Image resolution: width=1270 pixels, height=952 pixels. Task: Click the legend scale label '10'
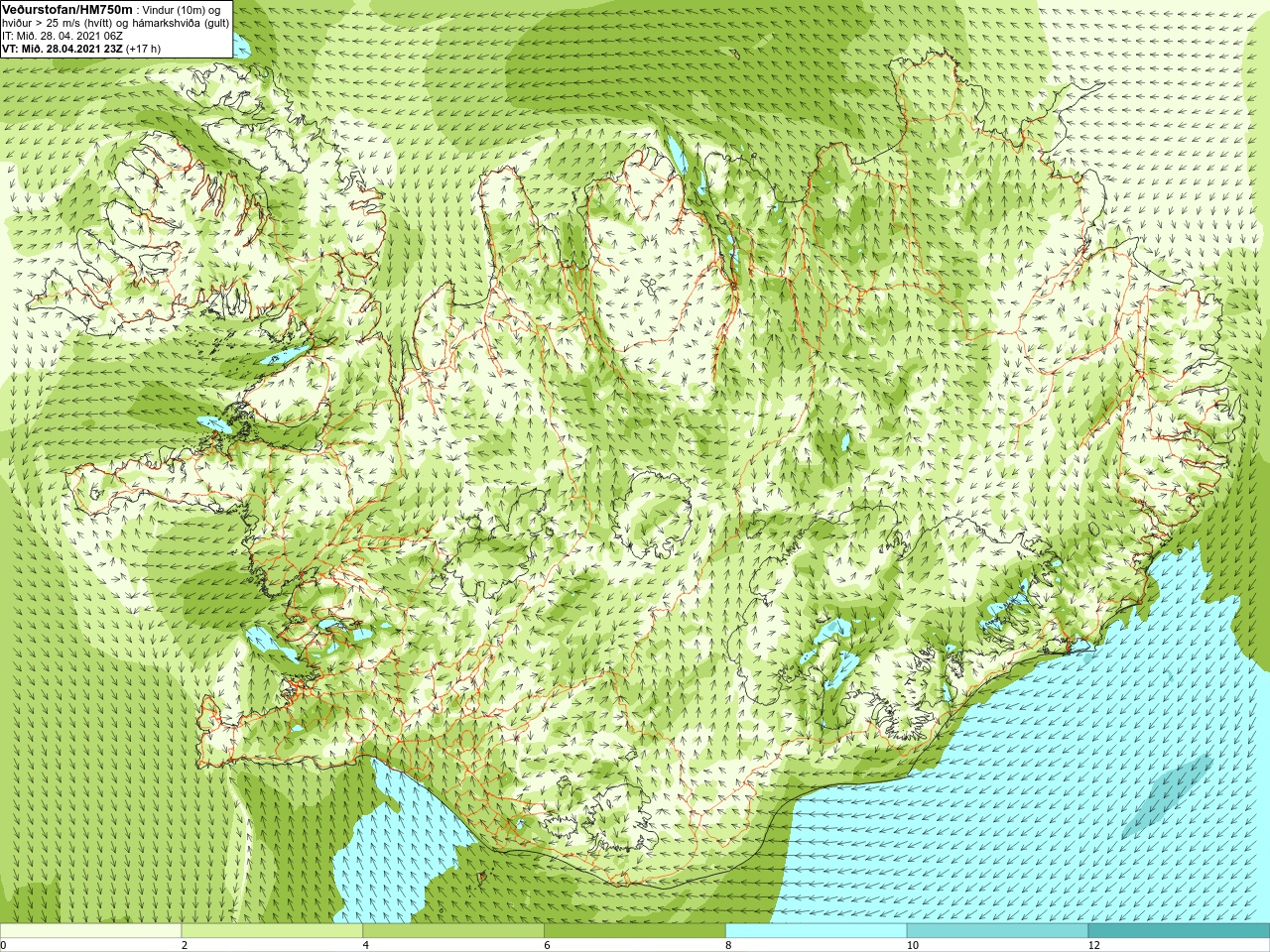tap(912, 945)
